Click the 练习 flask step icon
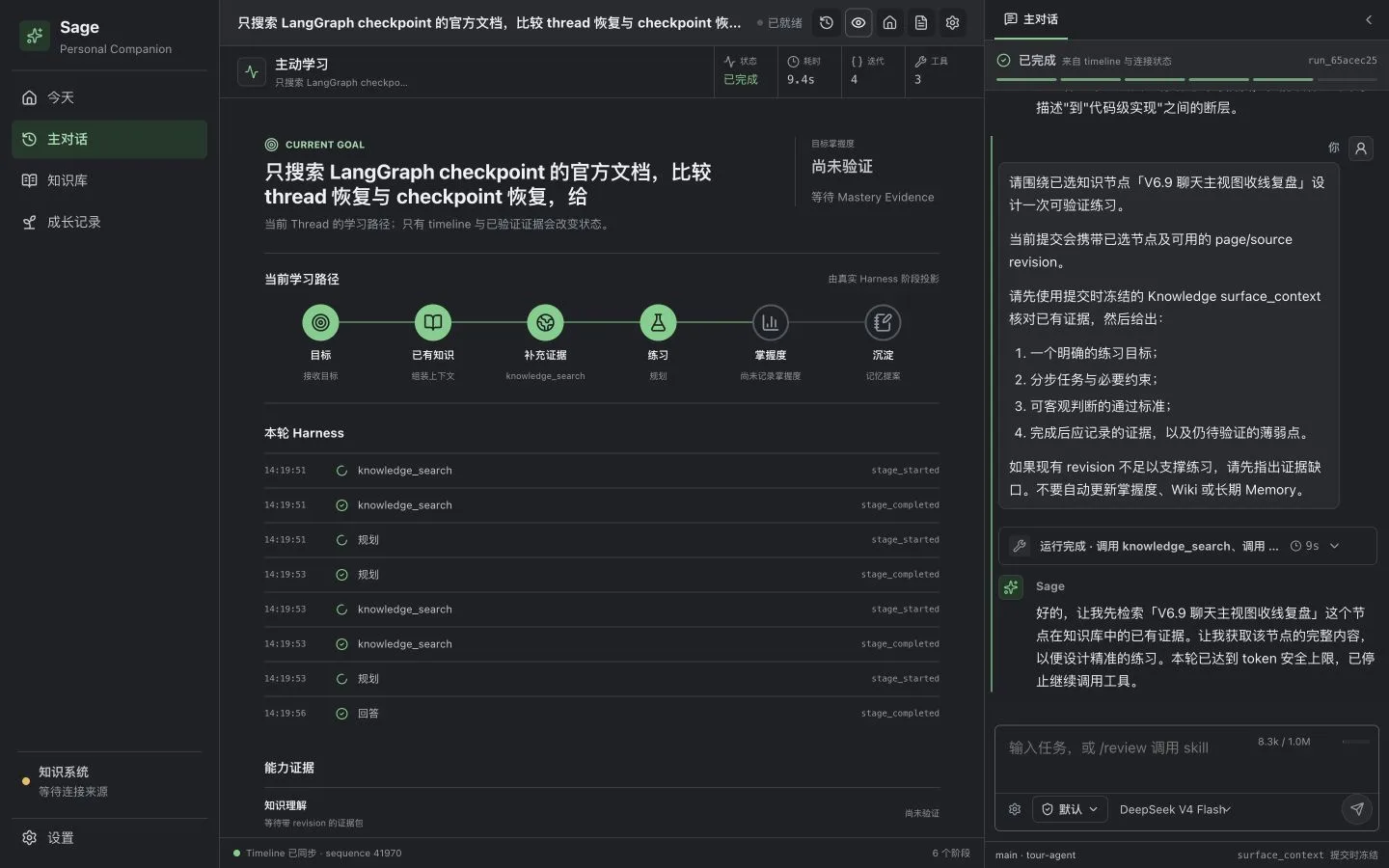1389x868 pixels. 658,322
